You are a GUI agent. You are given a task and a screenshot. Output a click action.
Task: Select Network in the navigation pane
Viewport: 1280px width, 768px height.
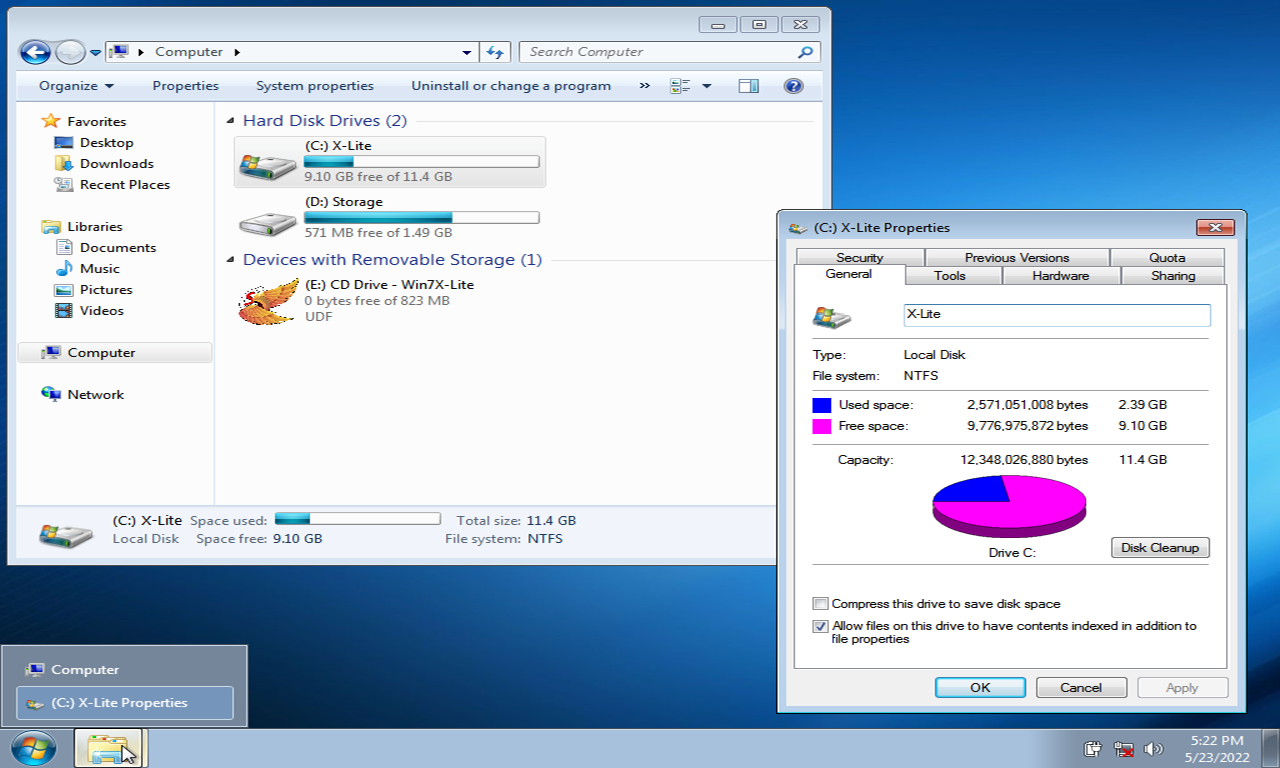click(95, 394)
